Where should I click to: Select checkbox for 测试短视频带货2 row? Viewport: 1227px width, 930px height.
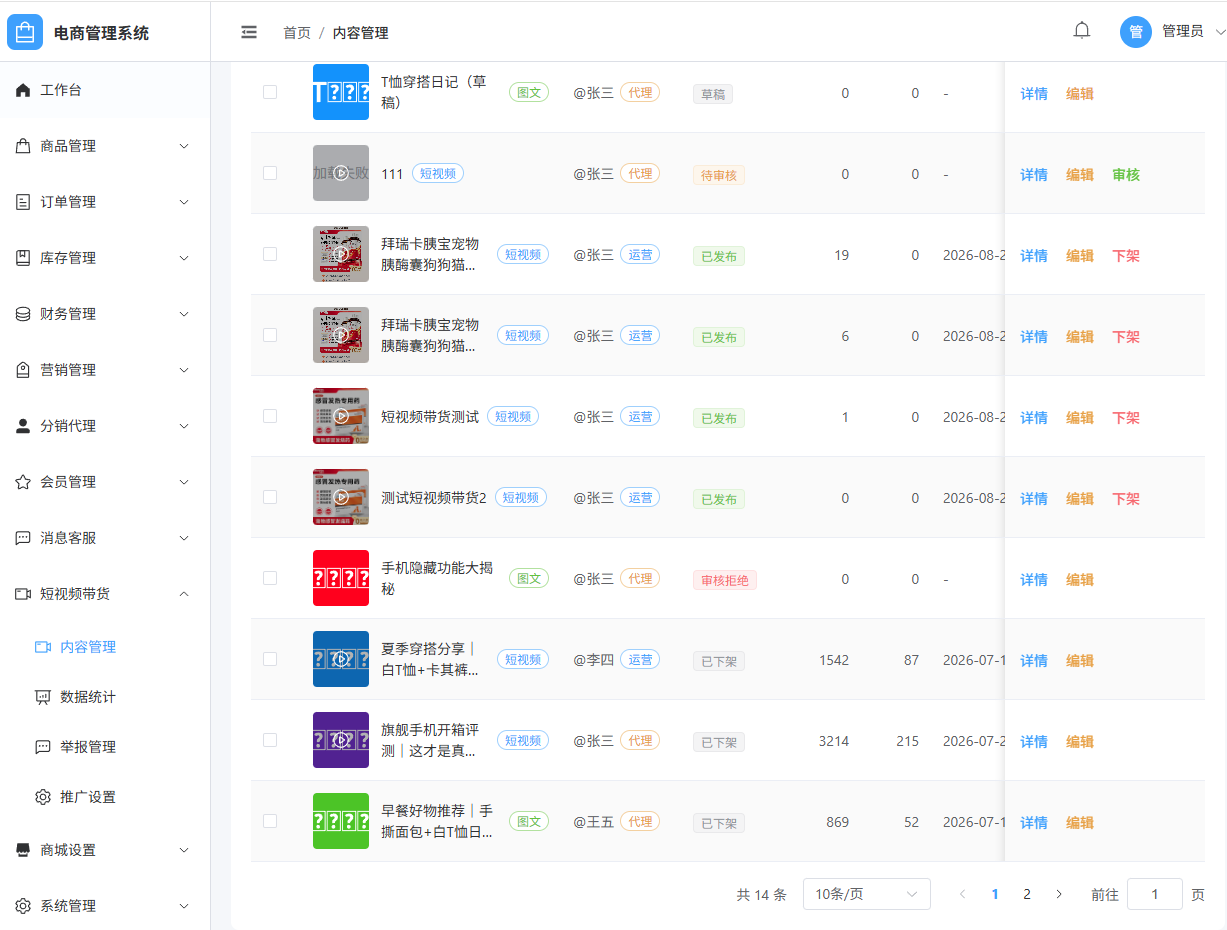[270, 497]
